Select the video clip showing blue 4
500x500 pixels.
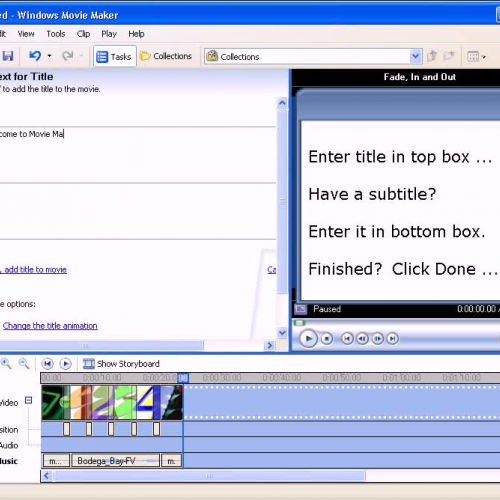[x=149, y=402]
